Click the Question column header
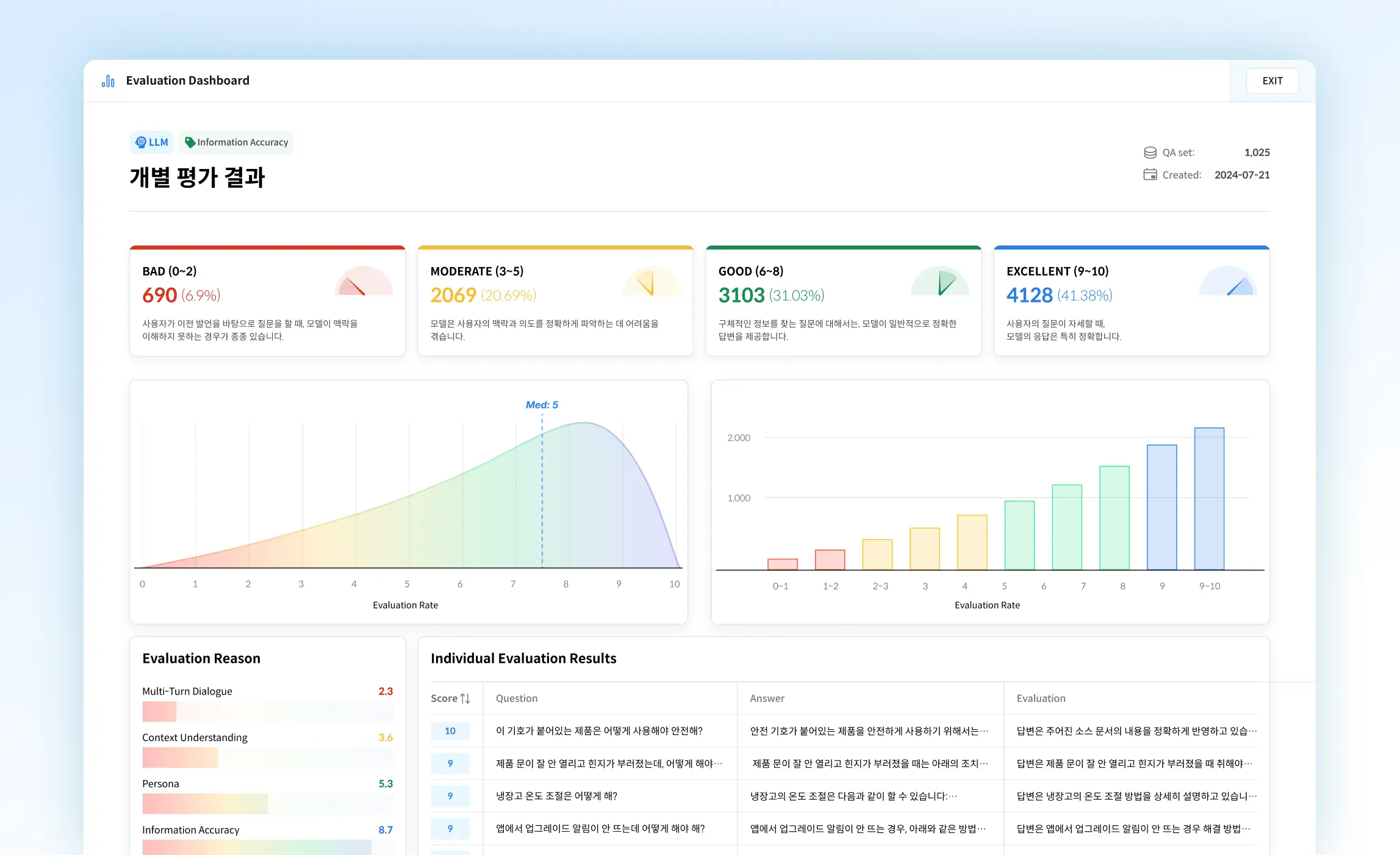 pyautogui.click(x=516, y=698)
